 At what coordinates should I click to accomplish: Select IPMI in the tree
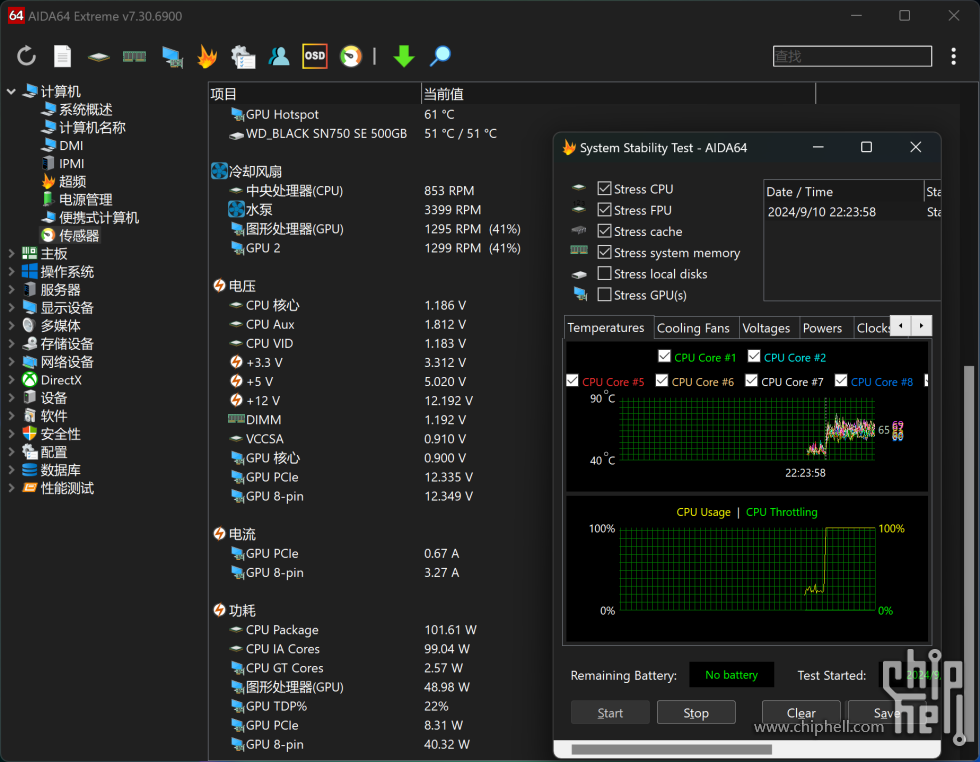[63, 164]
